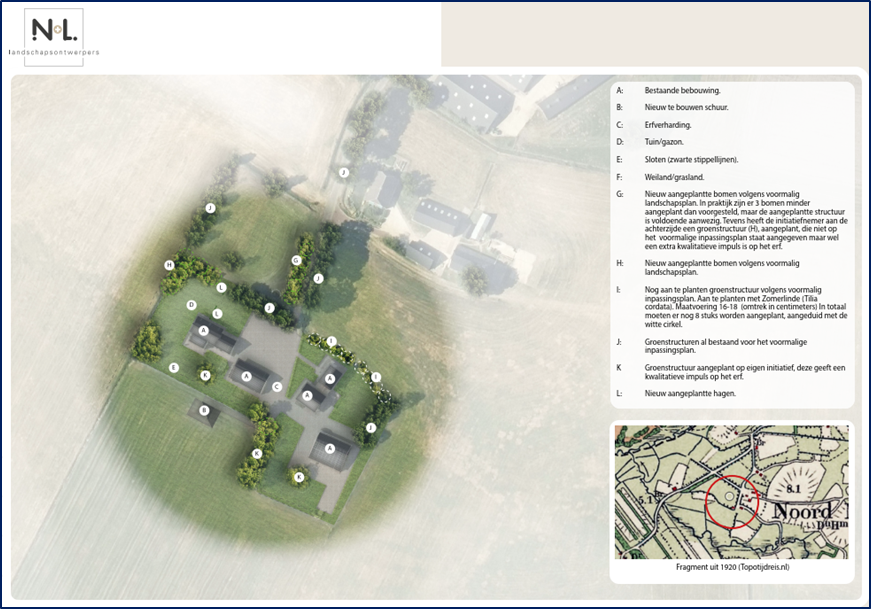Click caption 'Fragment uit 1920 (Topotijdreis.nl)'

tap(732, 567)
